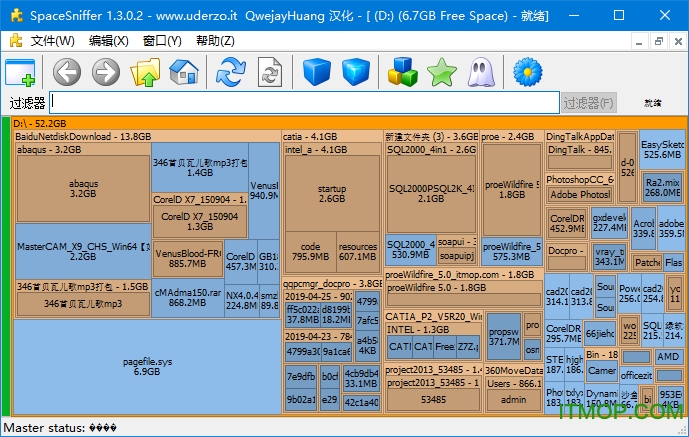
Task: Go up one level with the folder-arrow icon
Action: coord(145,72)
